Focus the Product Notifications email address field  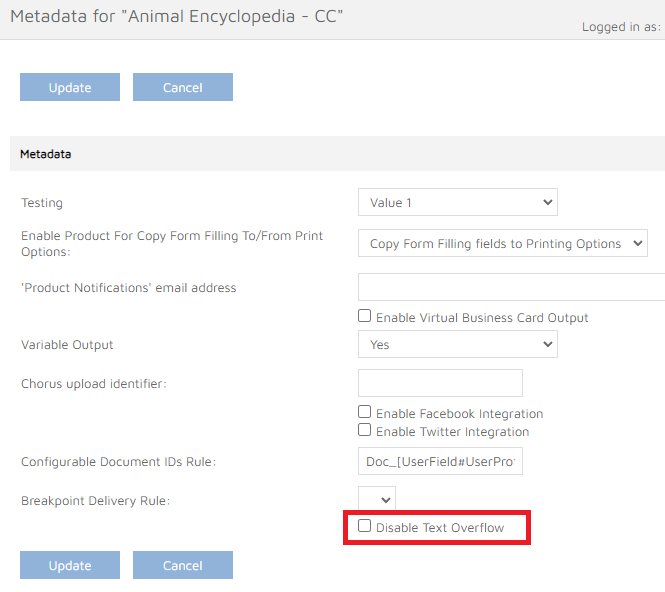click(511, 288)
